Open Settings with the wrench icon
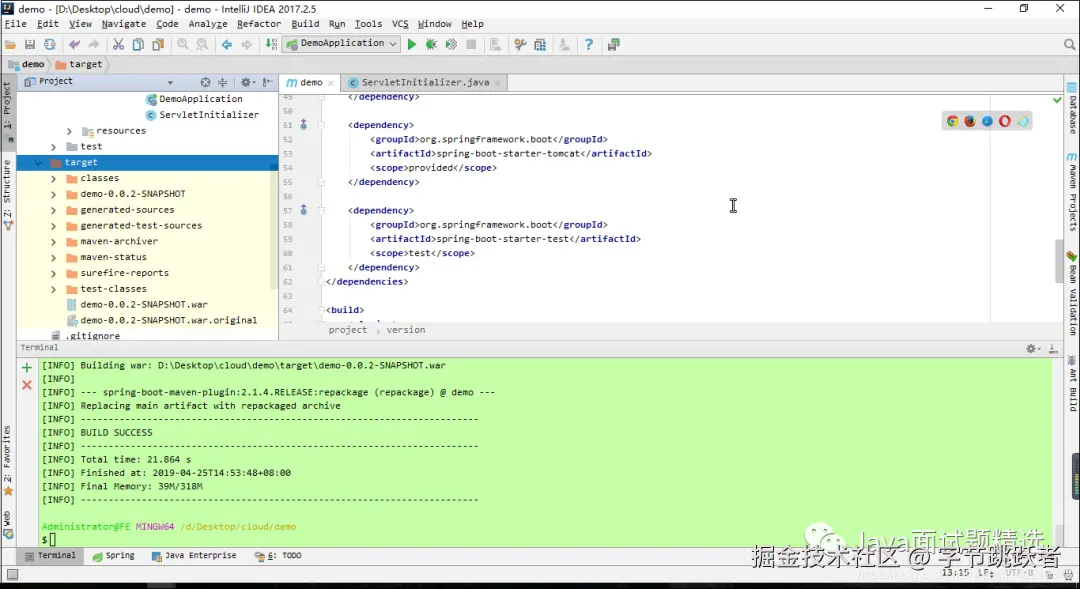Viewport: 1080px width, 589px height. point(520,44)
